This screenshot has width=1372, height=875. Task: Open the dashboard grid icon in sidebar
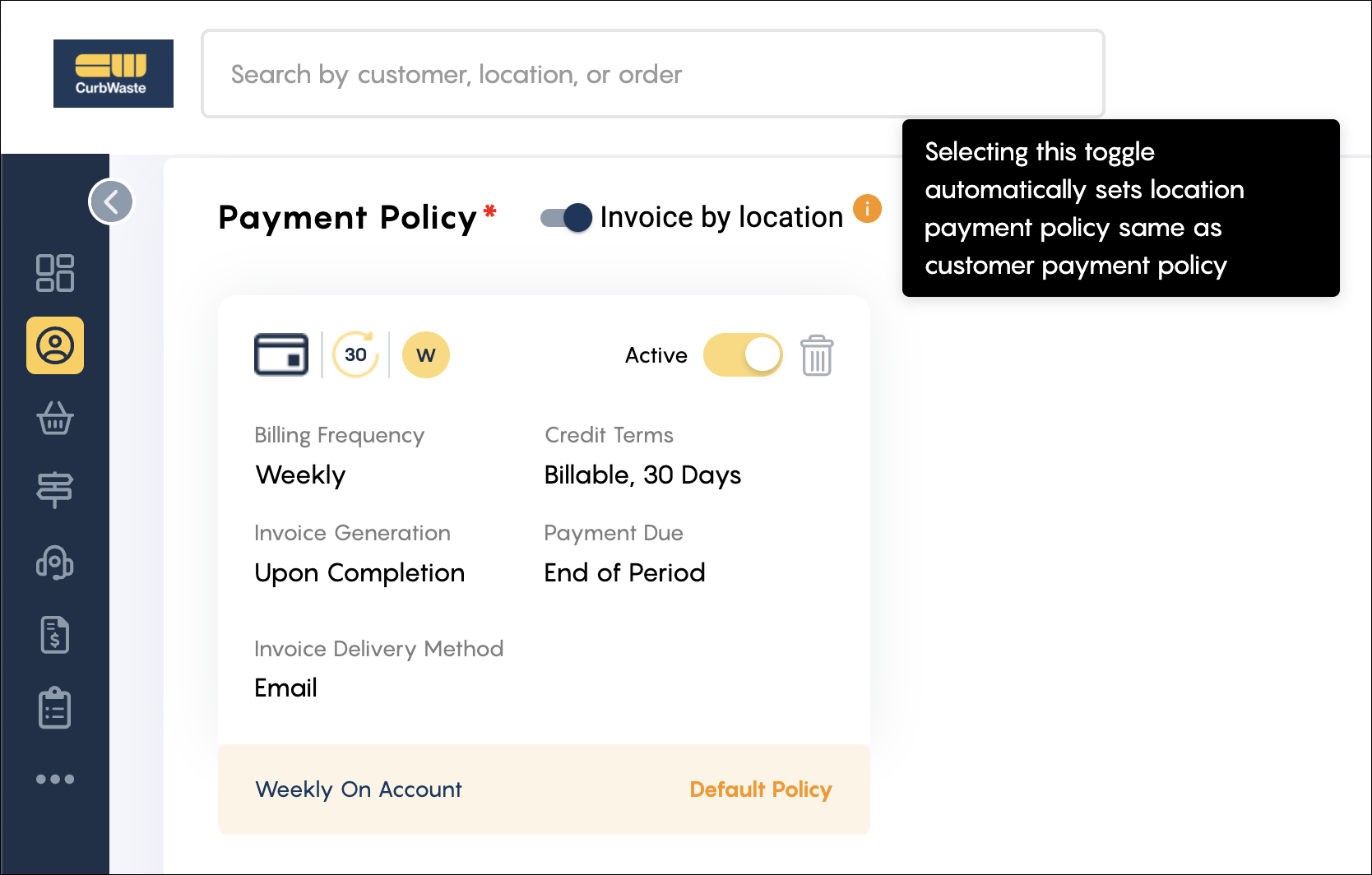(55, 273)
